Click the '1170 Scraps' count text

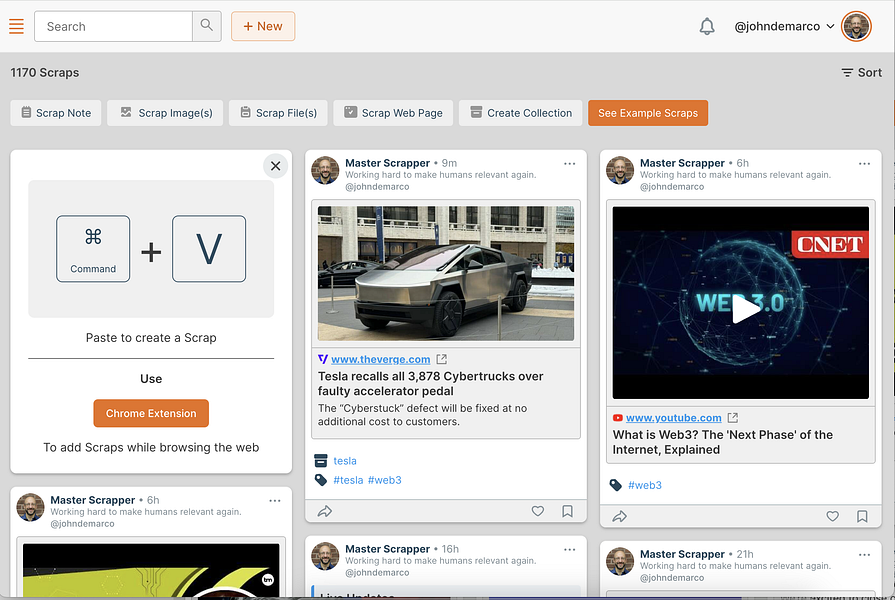[x=45, y=73]
